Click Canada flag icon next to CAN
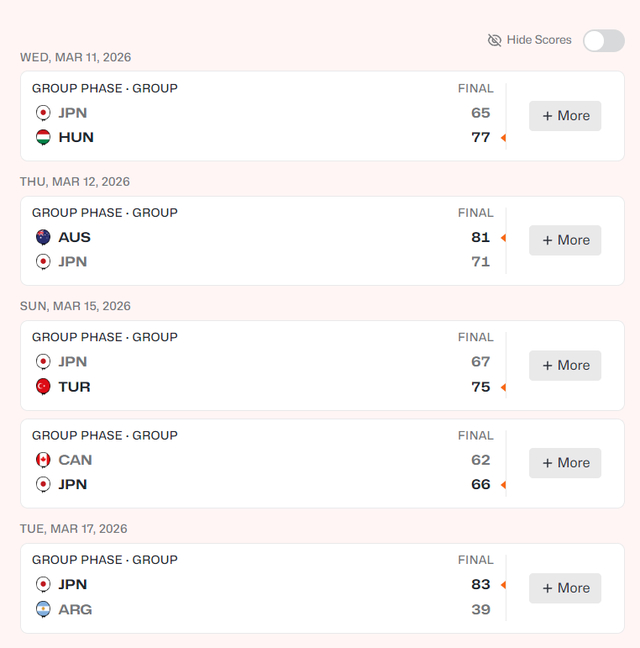This screenshot has width=640, height=648. pos(43,460)
